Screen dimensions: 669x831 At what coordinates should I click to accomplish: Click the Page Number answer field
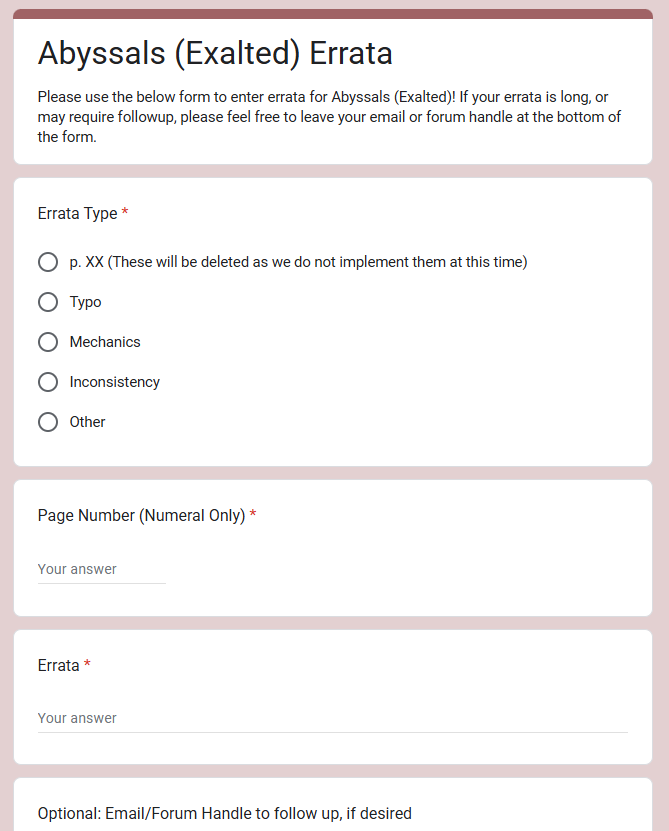coord(101,570)
